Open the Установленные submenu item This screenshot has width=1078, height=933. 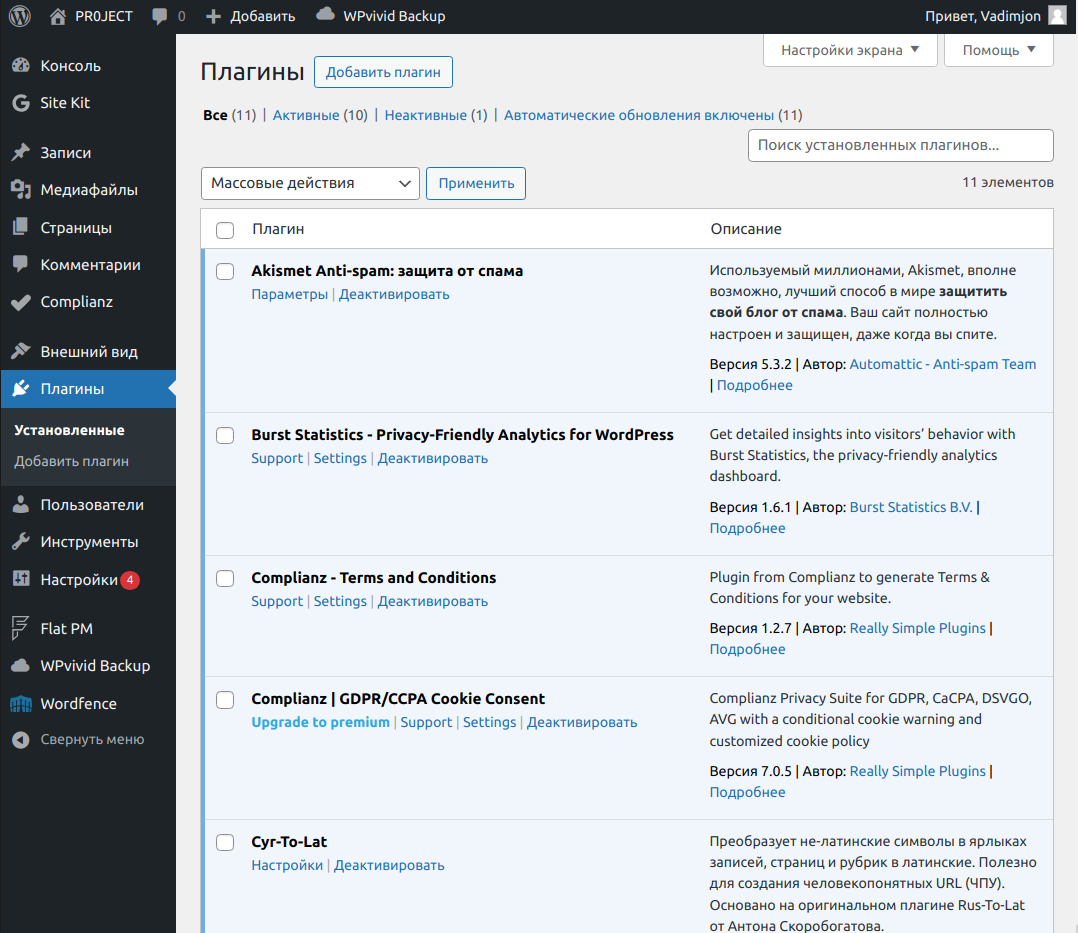tap(69, 430)
